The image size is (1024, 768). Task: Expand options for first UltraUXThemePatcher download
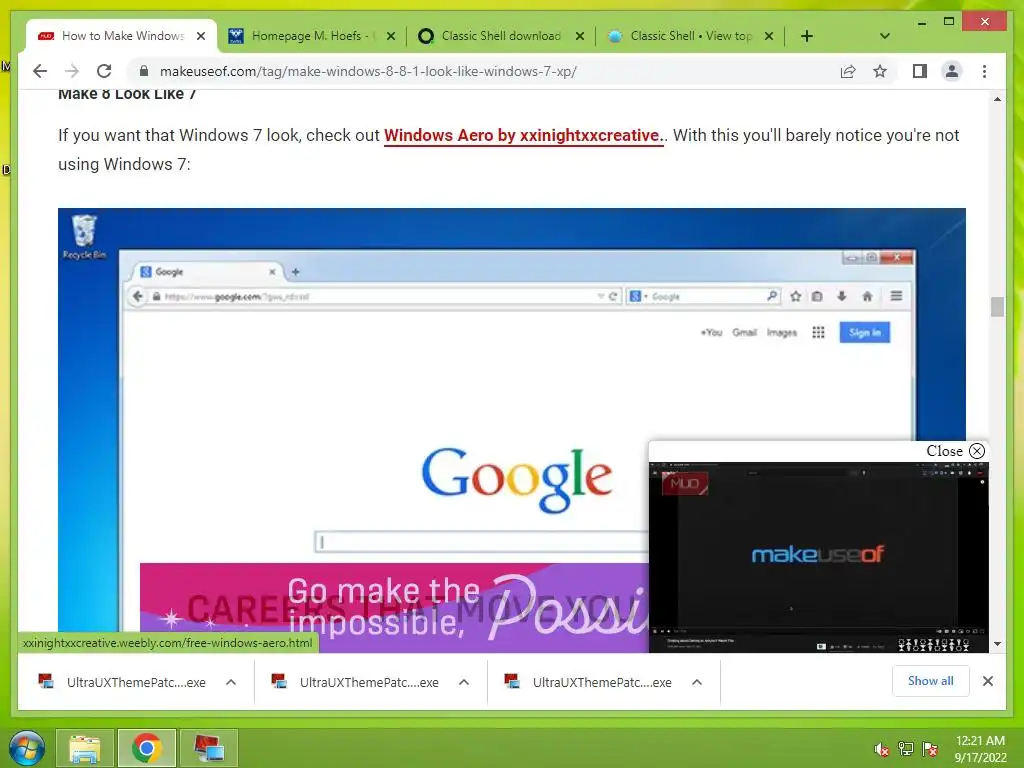pyautogui.click(x=231, y=682)
